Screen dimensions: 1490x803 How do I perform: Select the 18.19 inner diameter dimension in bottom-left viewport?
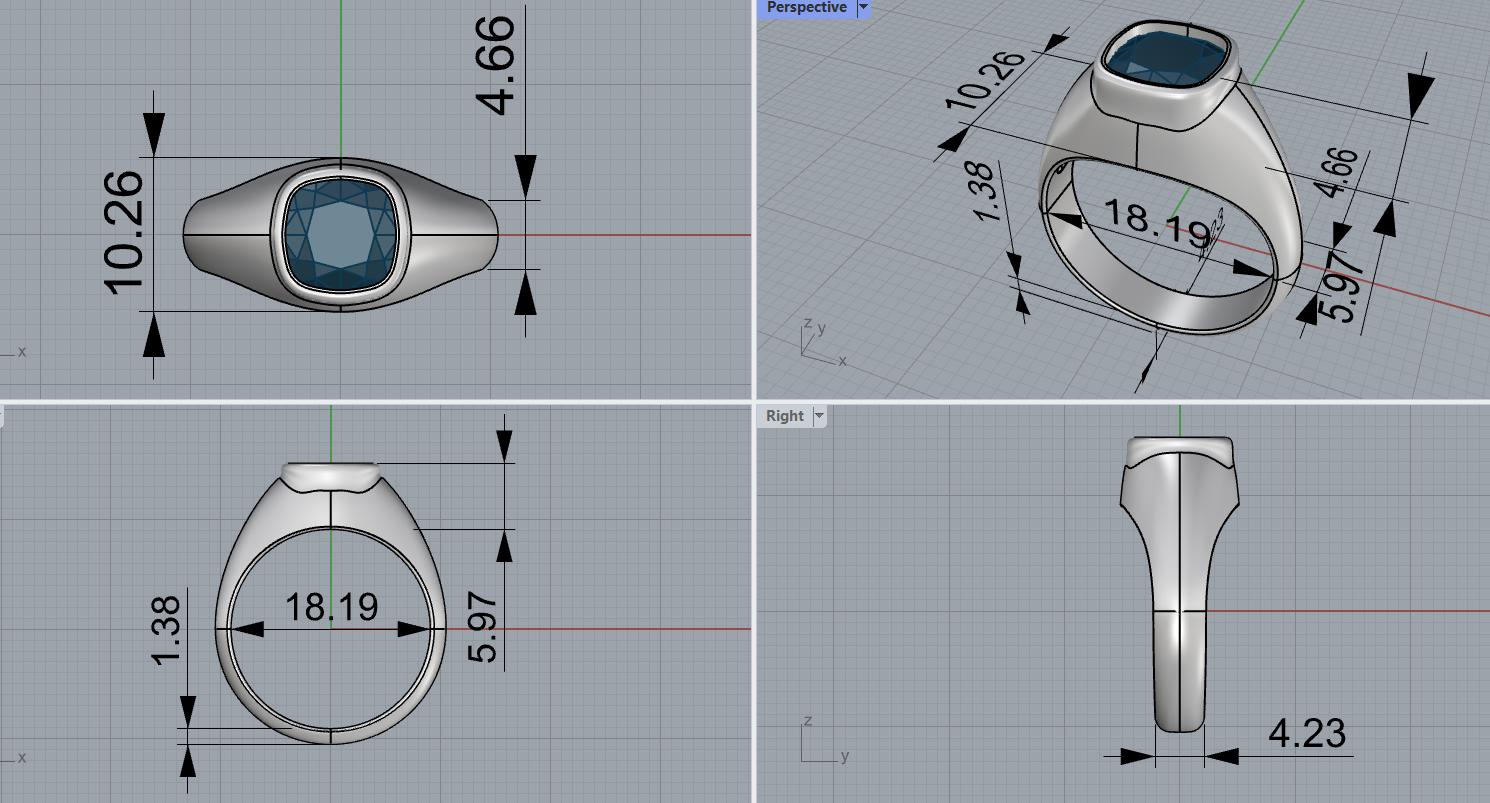[x=331, y=607]
